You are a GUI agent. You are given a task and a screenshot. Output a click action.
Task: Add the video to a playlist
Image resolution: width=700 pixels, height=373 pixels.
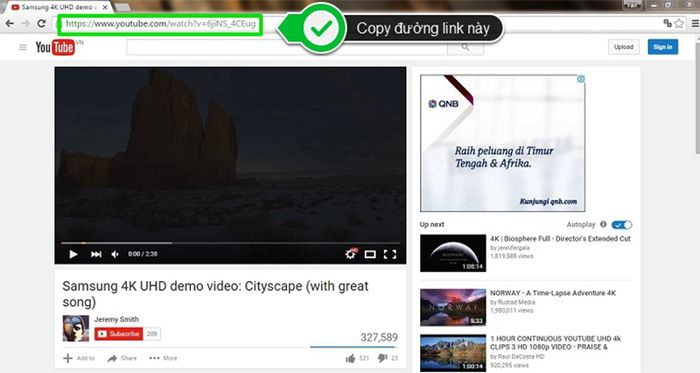coord(79,358)
